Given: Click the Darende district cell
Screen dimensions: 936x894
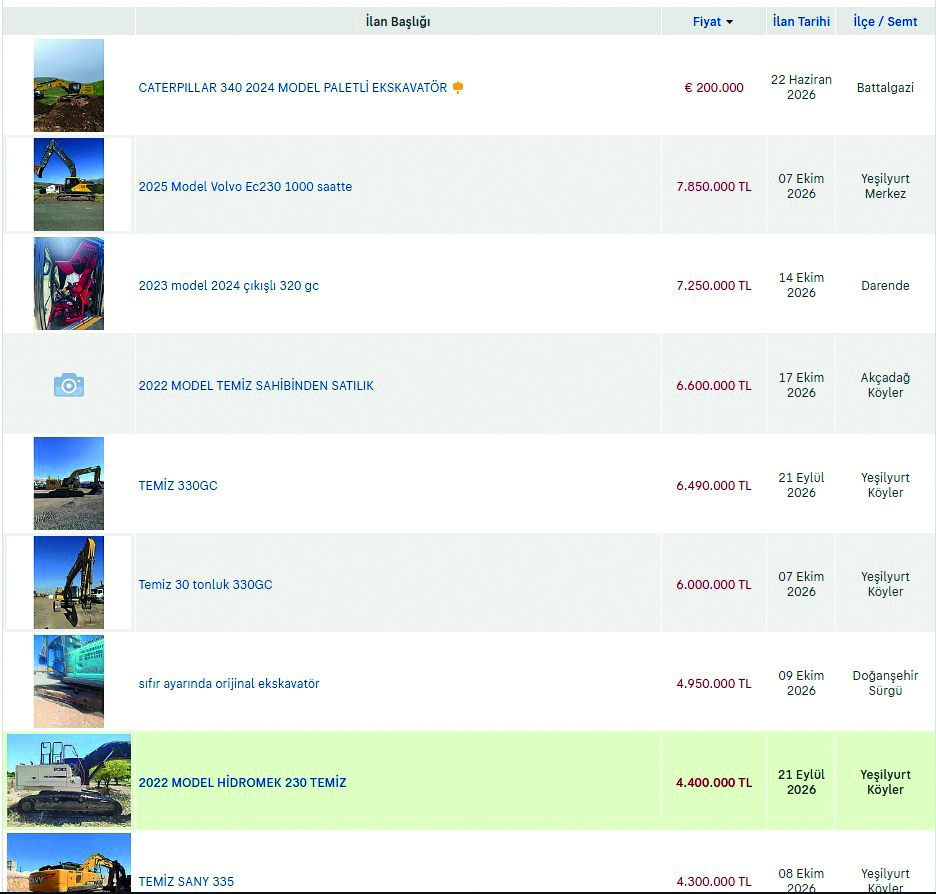Looking at the screenshot, I should (885, 286).
